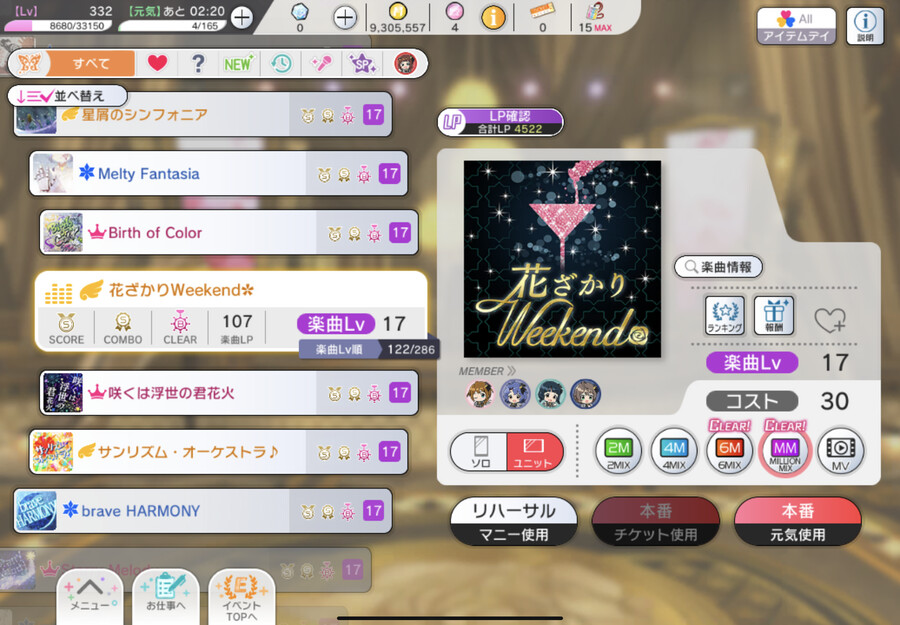Play the MV for the selected song
Viewport: 900px width, 625px height.
pyautogui.click(x=840, y=452)
